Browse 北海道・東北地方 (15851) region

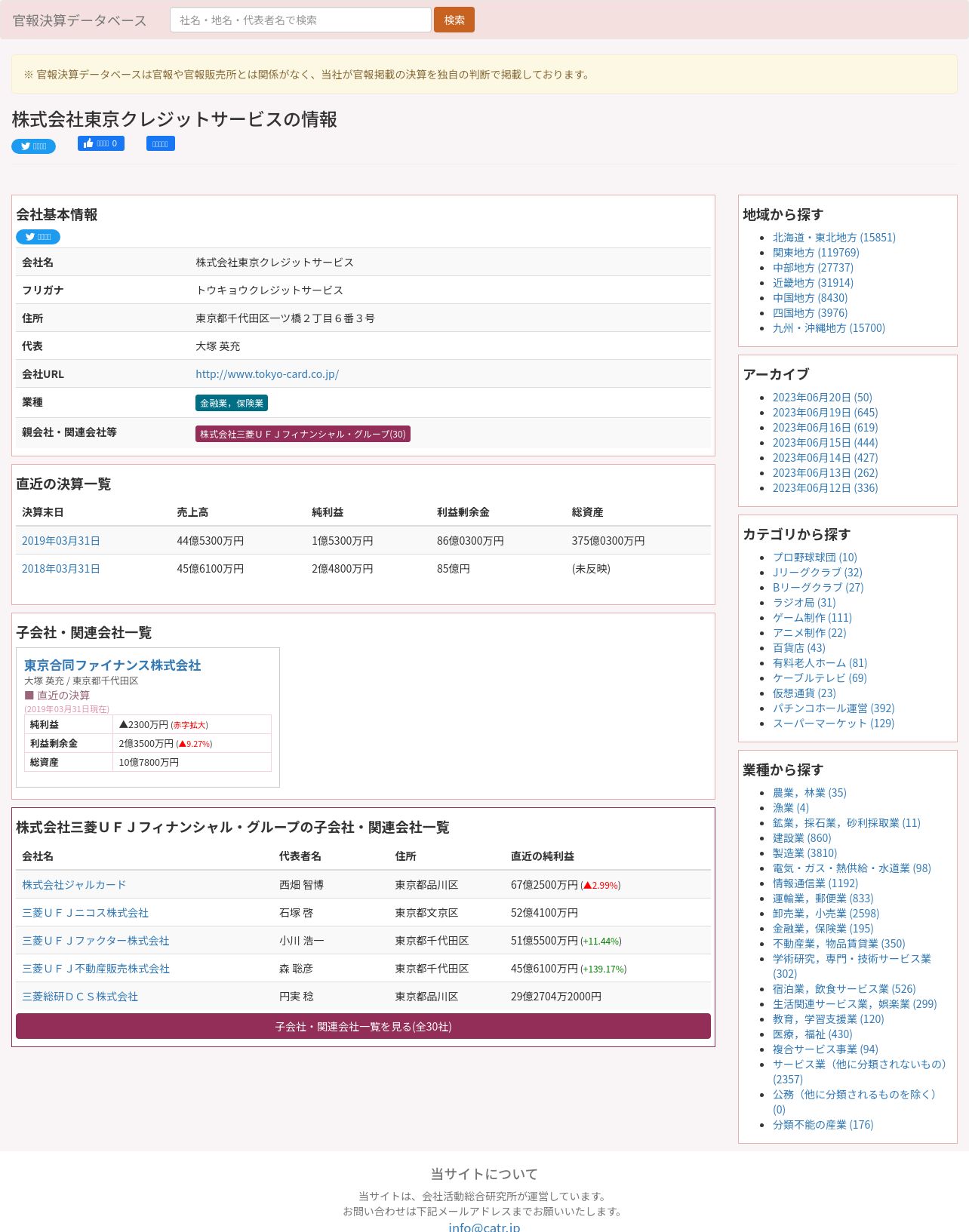[834, 238]
